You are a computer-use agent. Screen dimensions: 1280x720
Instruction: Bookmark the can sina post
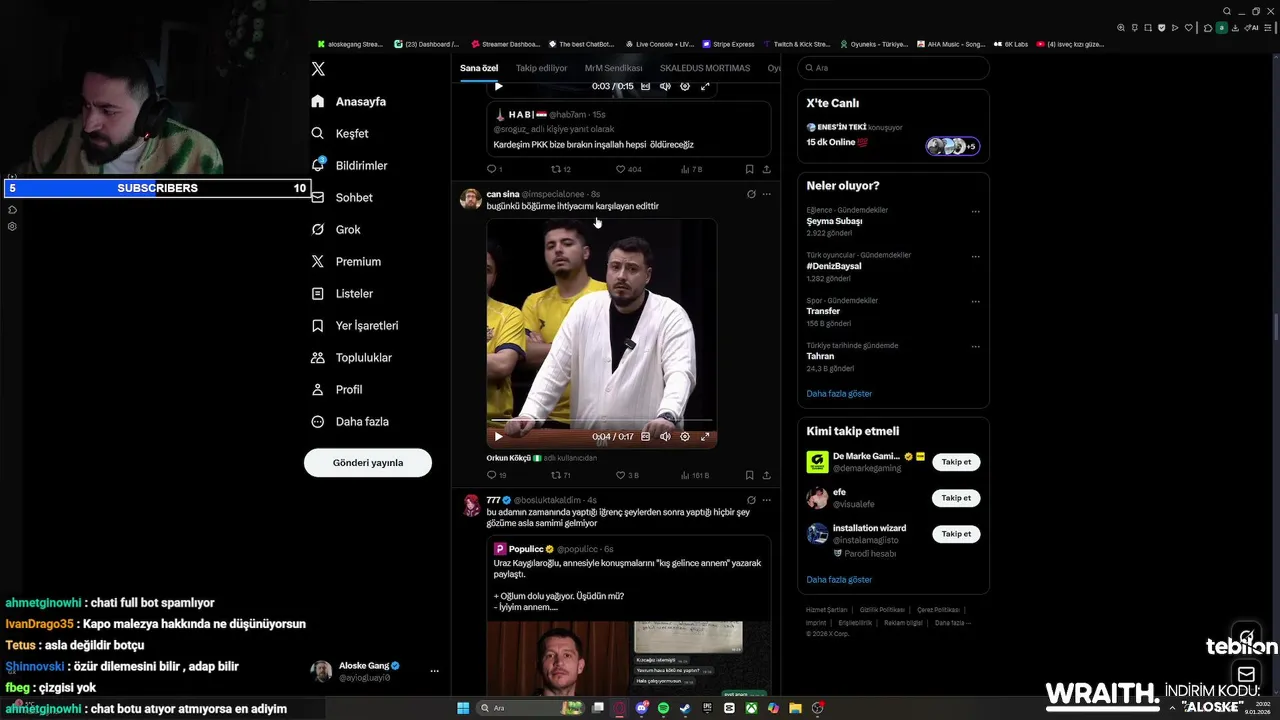pos(749,475)
